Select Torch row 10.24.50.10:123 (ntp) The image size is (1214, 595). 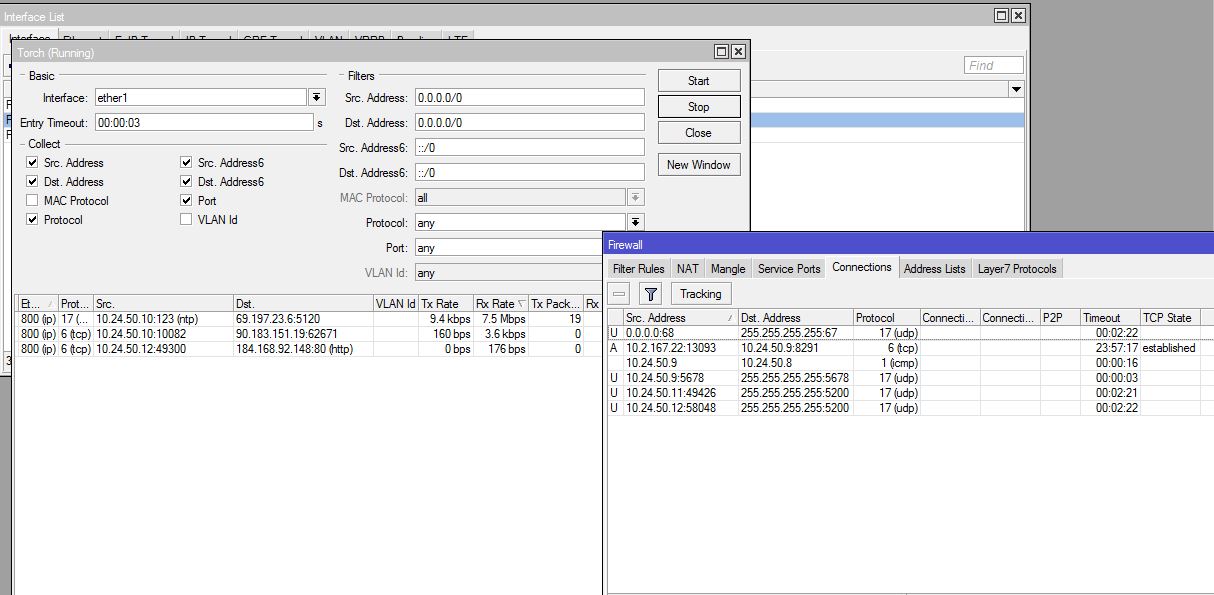pos(310,318)
